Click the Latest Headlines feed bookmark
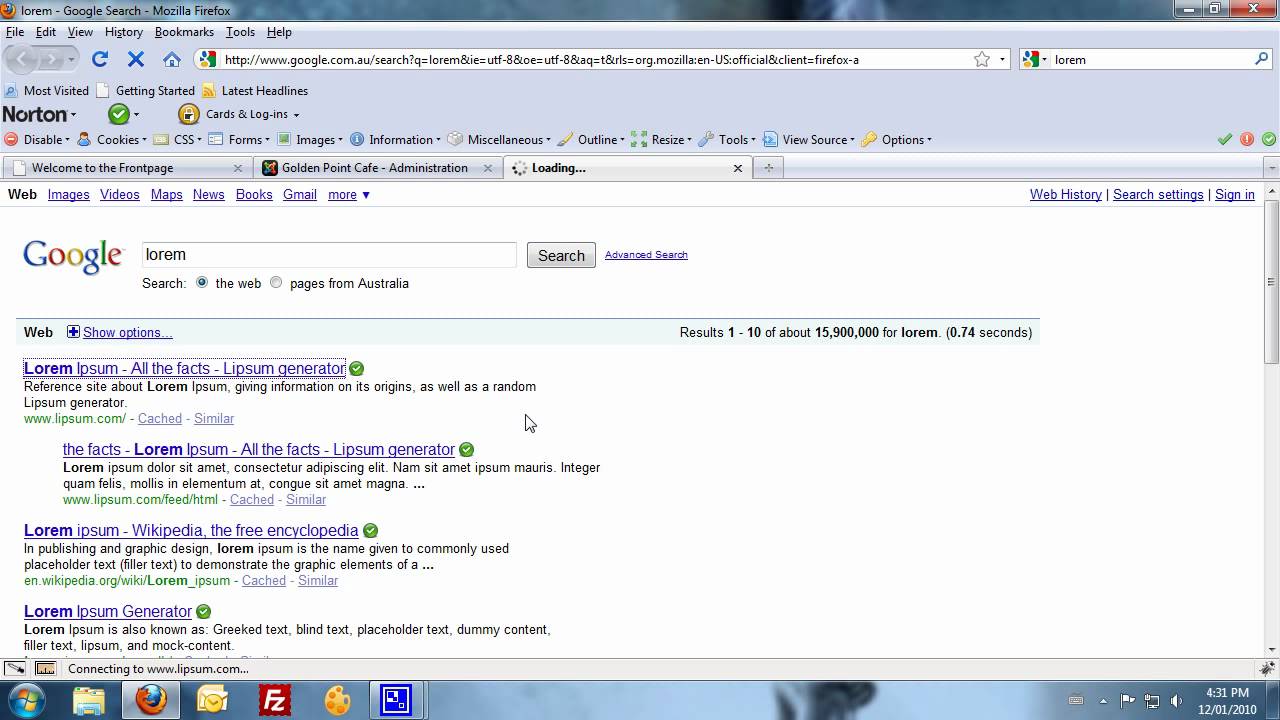Viewport: 1280px width, 720px height. 255,90
